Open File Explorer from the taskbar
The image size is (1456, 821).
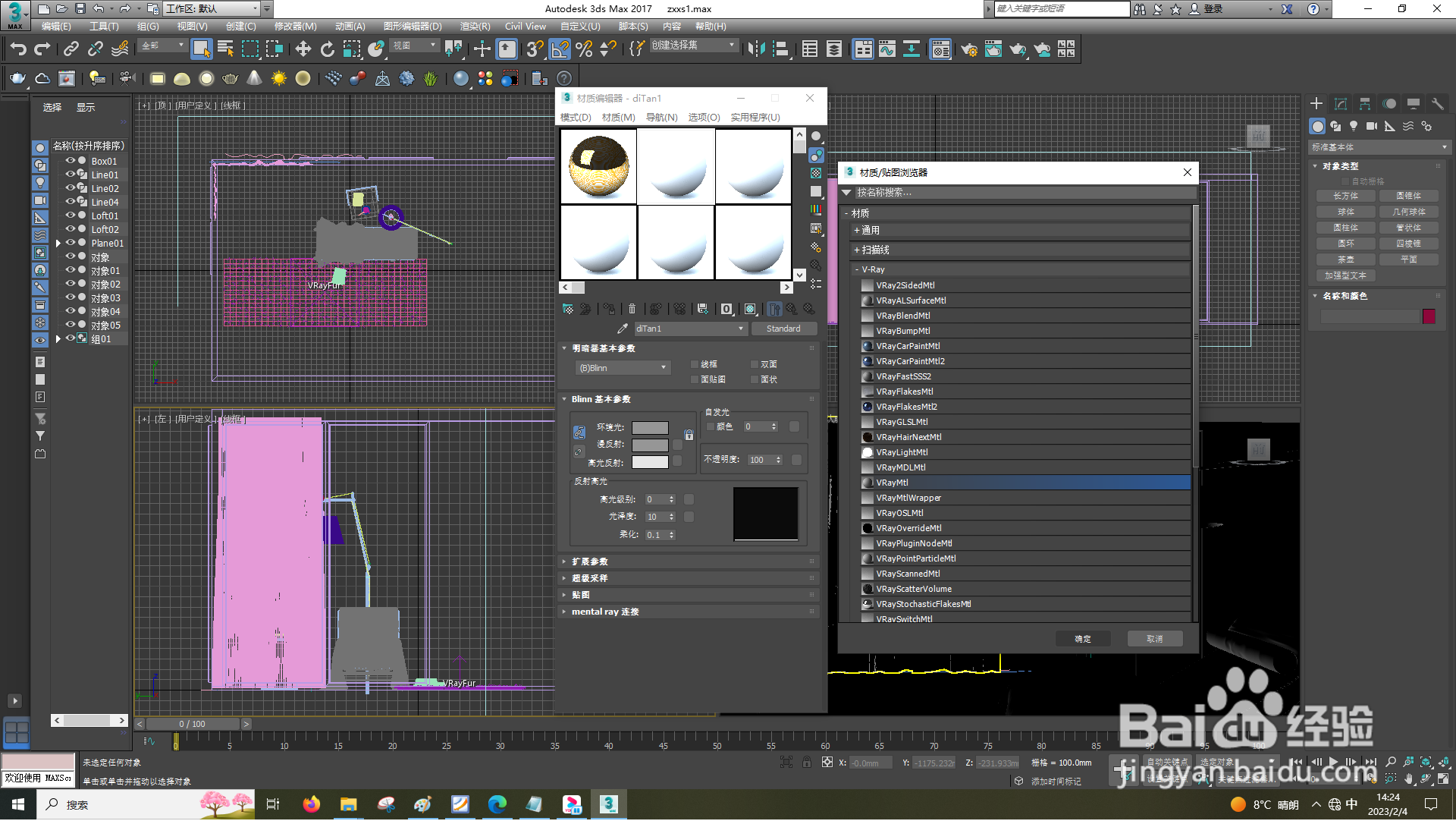348,804
